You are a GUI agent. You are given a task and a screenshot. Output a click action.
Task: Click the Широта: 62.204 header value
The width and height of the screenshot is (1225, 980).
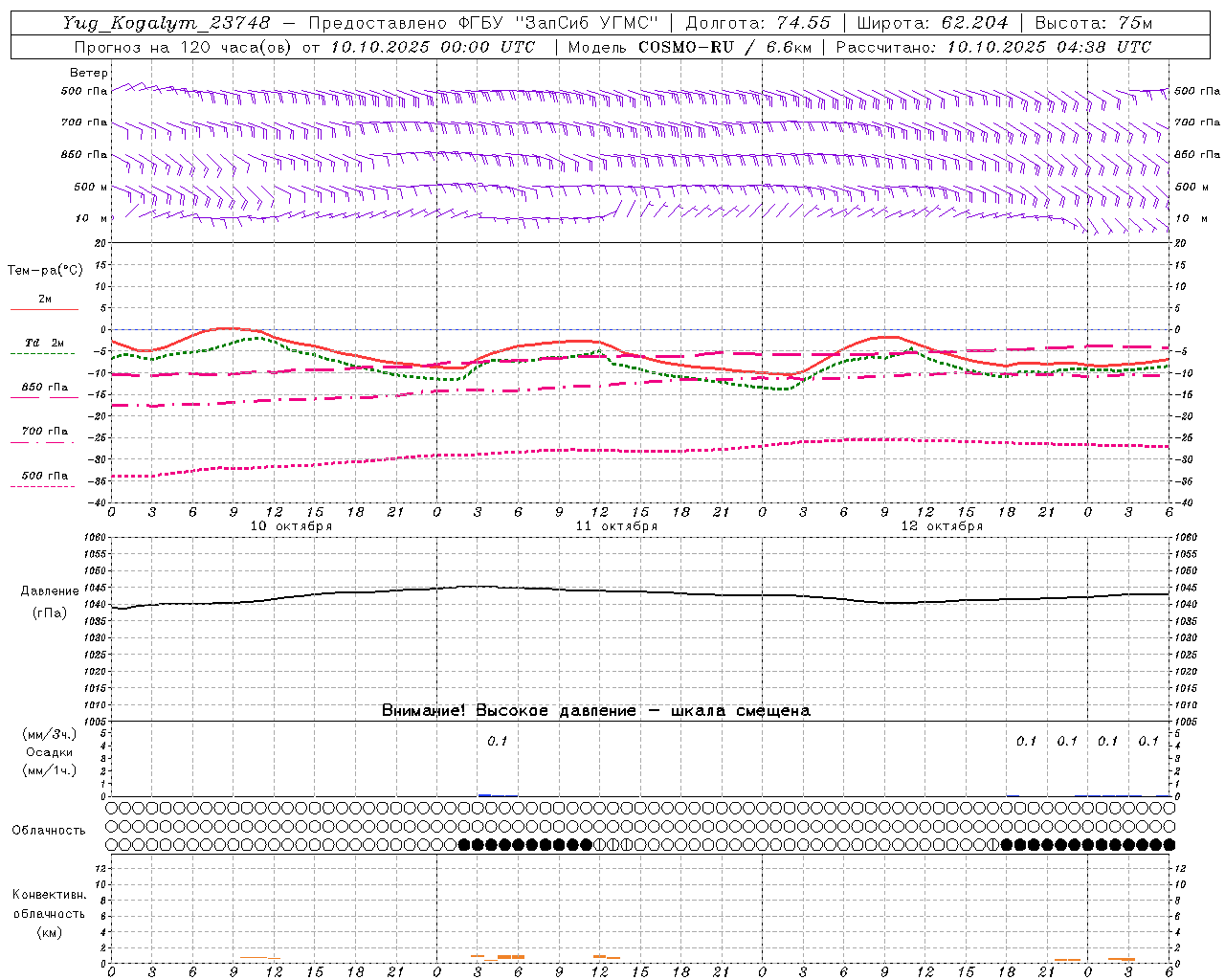click(933, 23)
